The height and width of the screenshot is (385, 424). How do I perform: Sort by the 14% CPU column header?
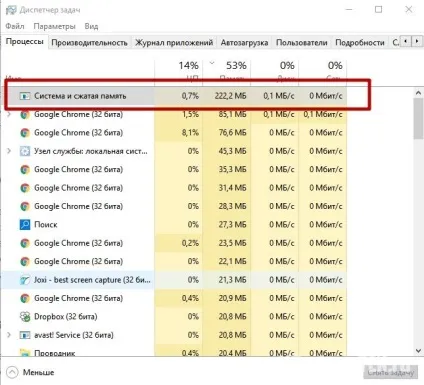pos(178,71)
